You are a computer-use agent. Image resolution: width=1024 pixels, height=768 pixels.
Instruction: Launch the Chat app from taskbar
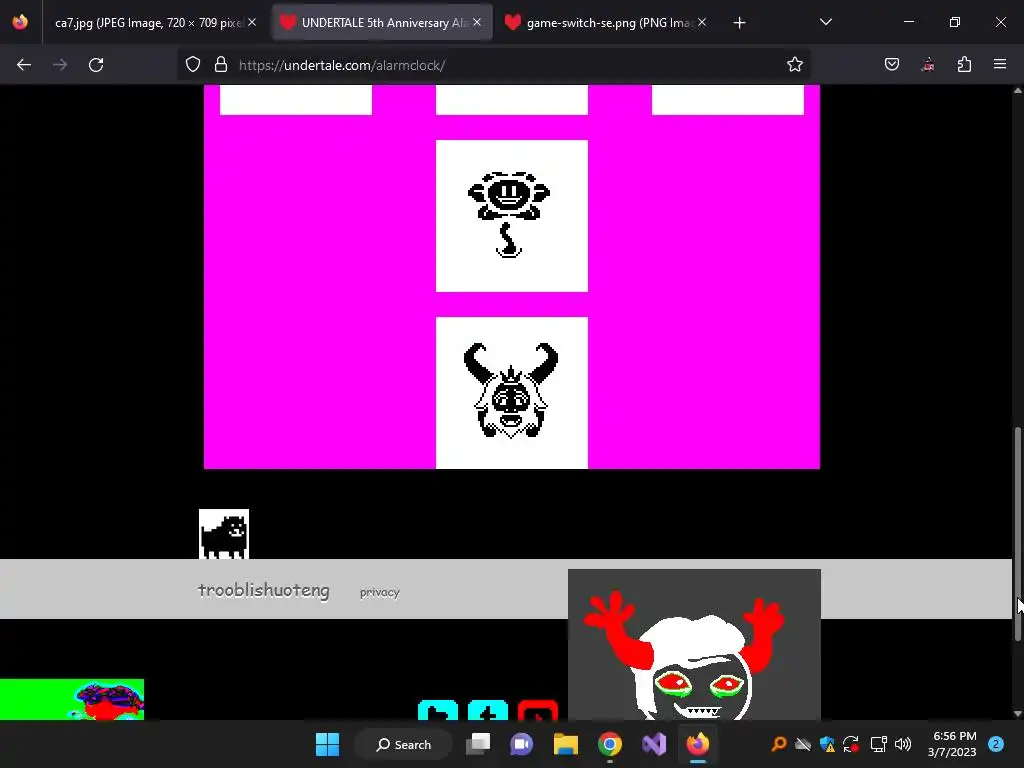pos(521,744)
